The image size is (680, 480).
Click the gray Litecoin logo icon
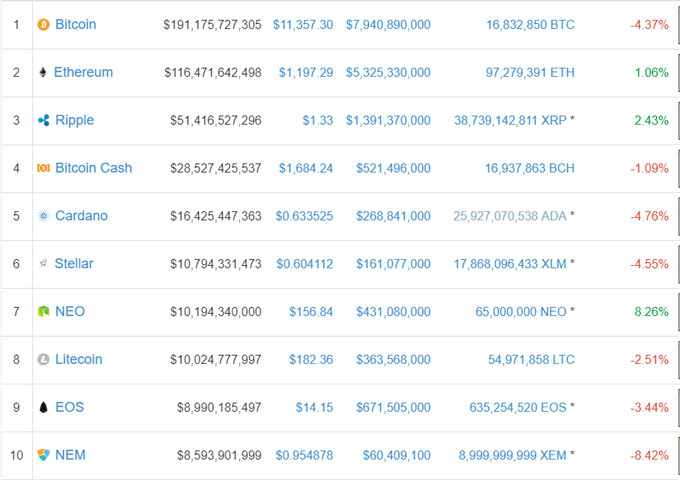(43, 359)
